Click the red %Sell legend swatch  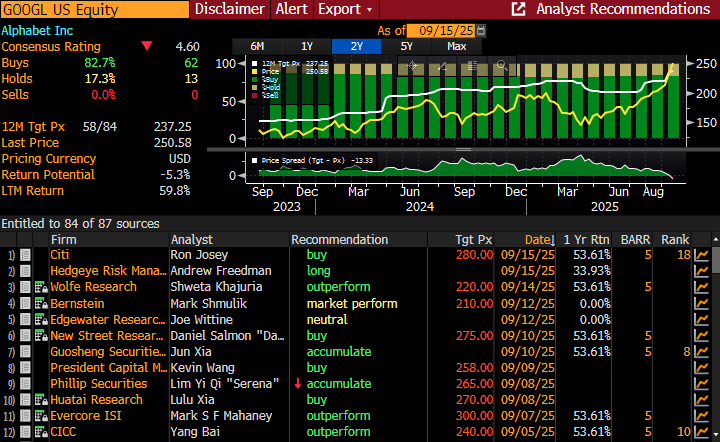255,95
